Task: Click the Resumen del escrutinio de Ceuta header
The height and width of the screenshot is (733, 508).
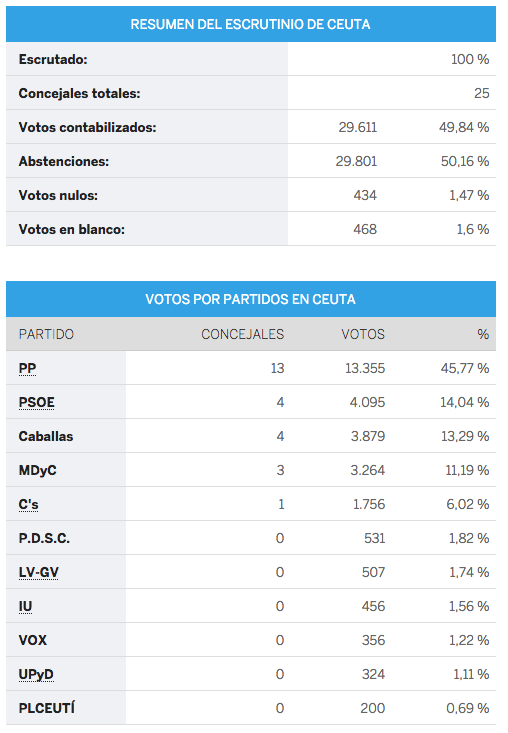Action: click(251, 24)
